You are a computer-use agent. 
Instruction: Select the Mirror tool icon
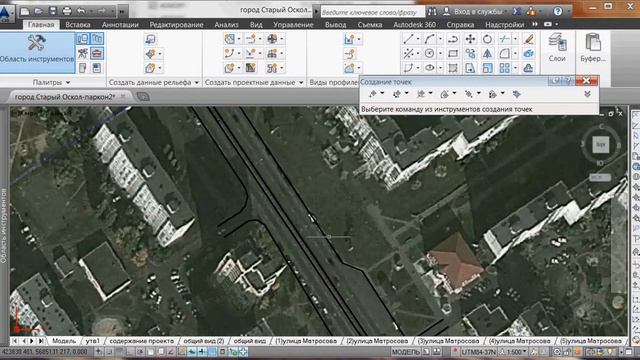tap(487, 53)
